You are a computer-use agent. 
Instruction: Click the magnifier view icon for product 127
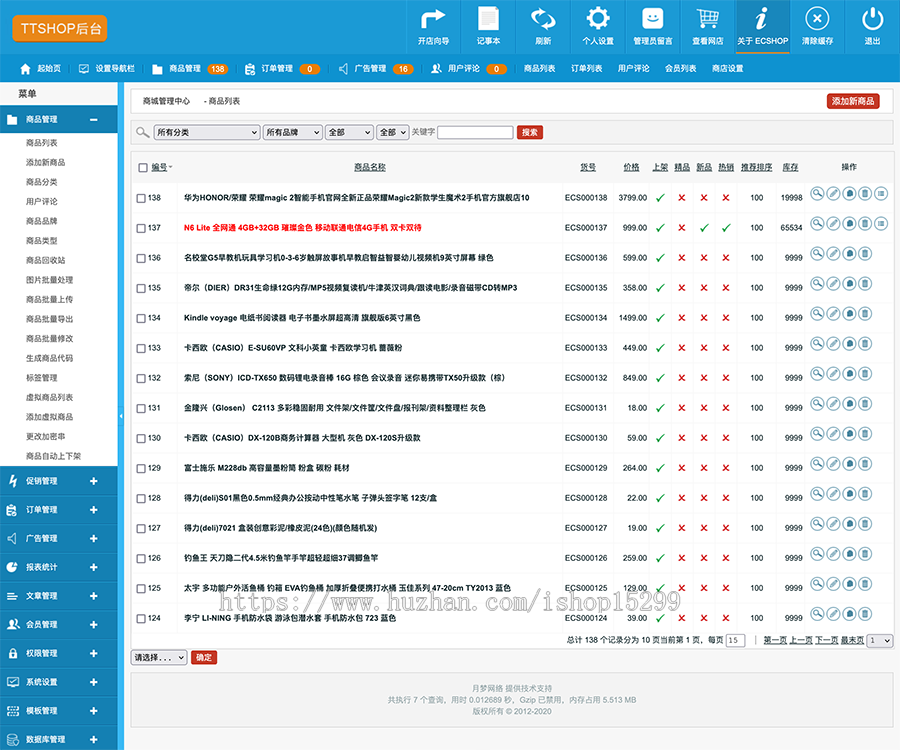click(x=817, y=524)
